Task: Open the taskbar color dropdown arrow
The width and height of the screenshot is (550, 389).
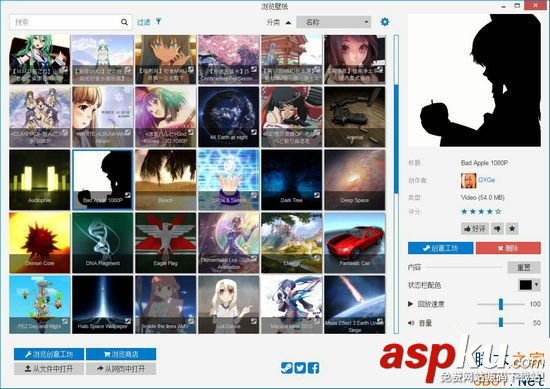Action: click(536, 285)
